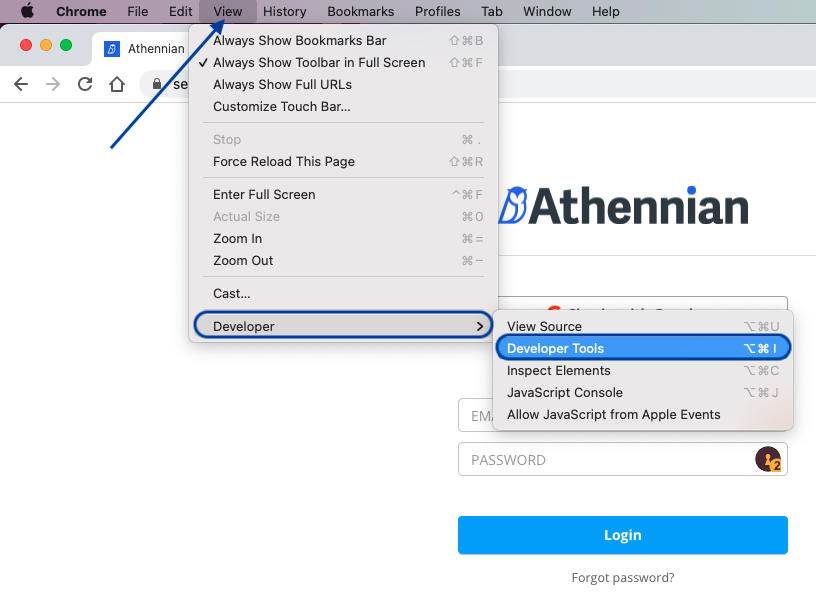Enable Always Show Full URLs option

coord(282,84)
